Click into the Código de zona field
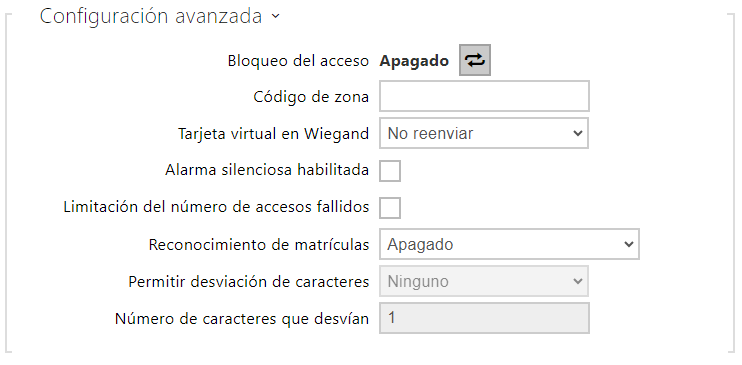This screenshot has height=365, width=742. [484, 96]
